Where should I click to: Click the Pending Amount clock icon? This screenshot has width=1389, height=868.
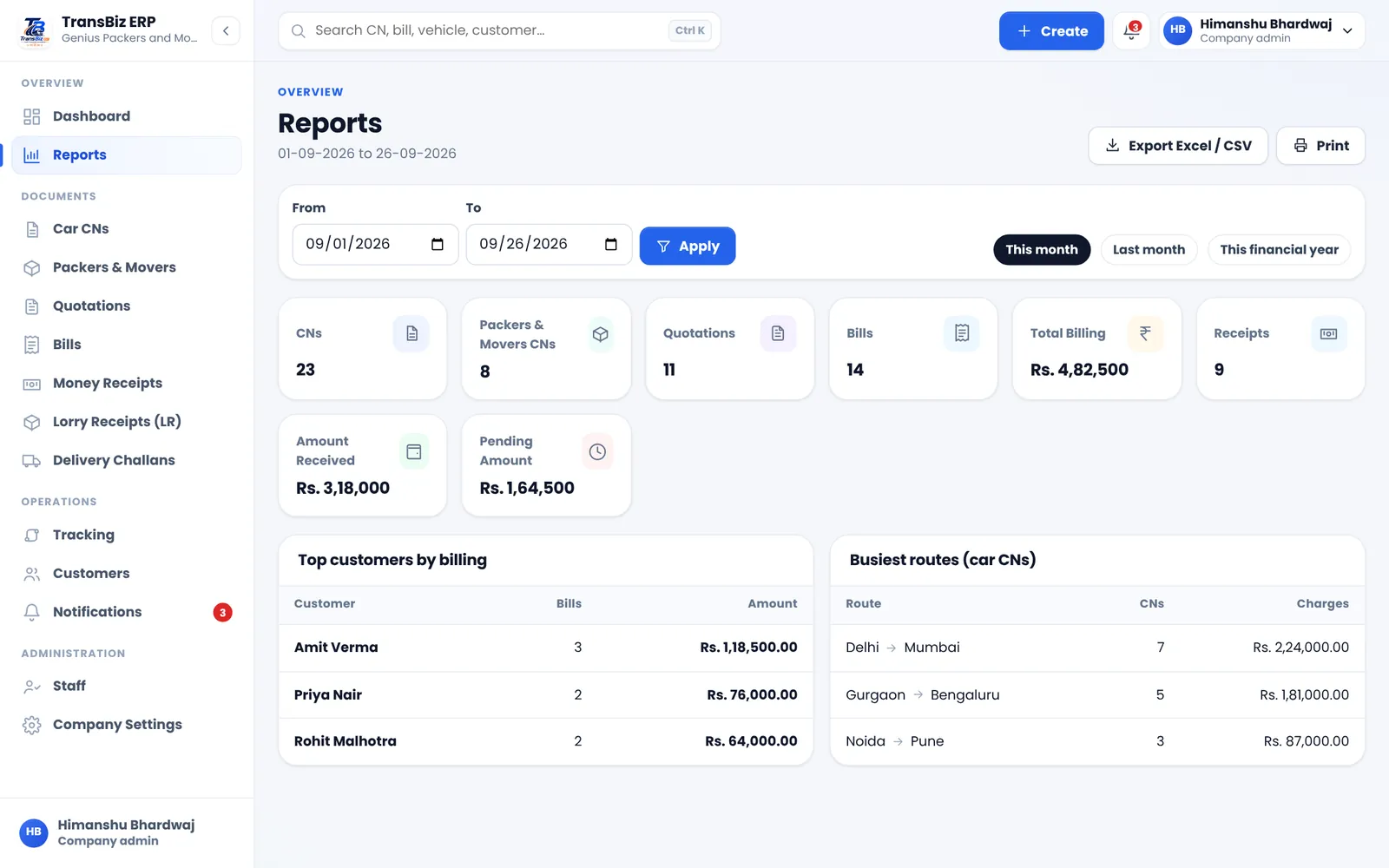point(597,451)
